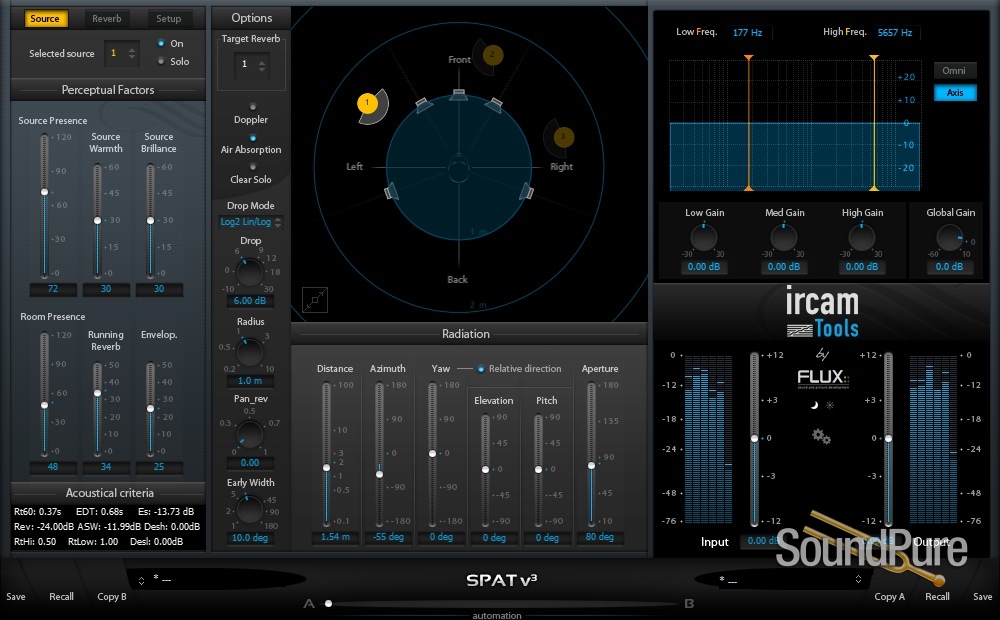This screenshot has height=620, width=1000.
Task: Click the front center speaker icon
Action: tap(459, 94)
